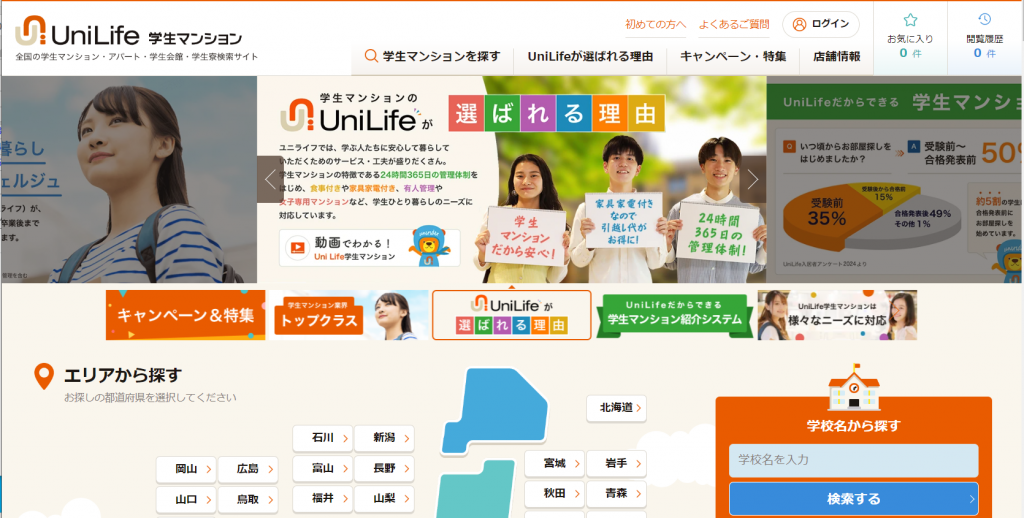1024x518 pixels.
Task: Click the 動画でわかる！Uni Life学生マンション button
Action: (370, 248)
